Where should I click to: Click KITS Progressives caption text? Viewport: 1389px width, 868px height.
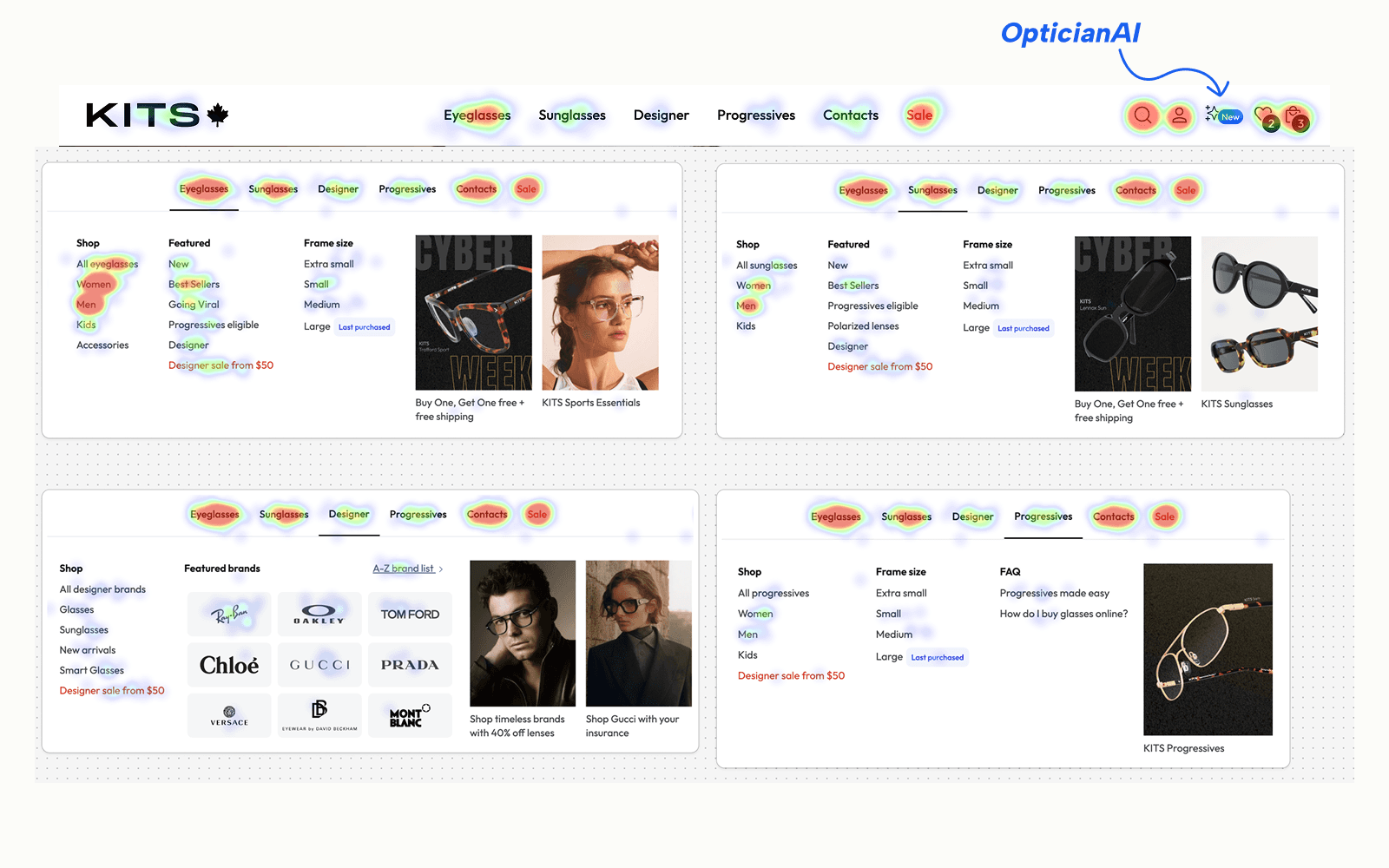click(x=1183, y=748)
